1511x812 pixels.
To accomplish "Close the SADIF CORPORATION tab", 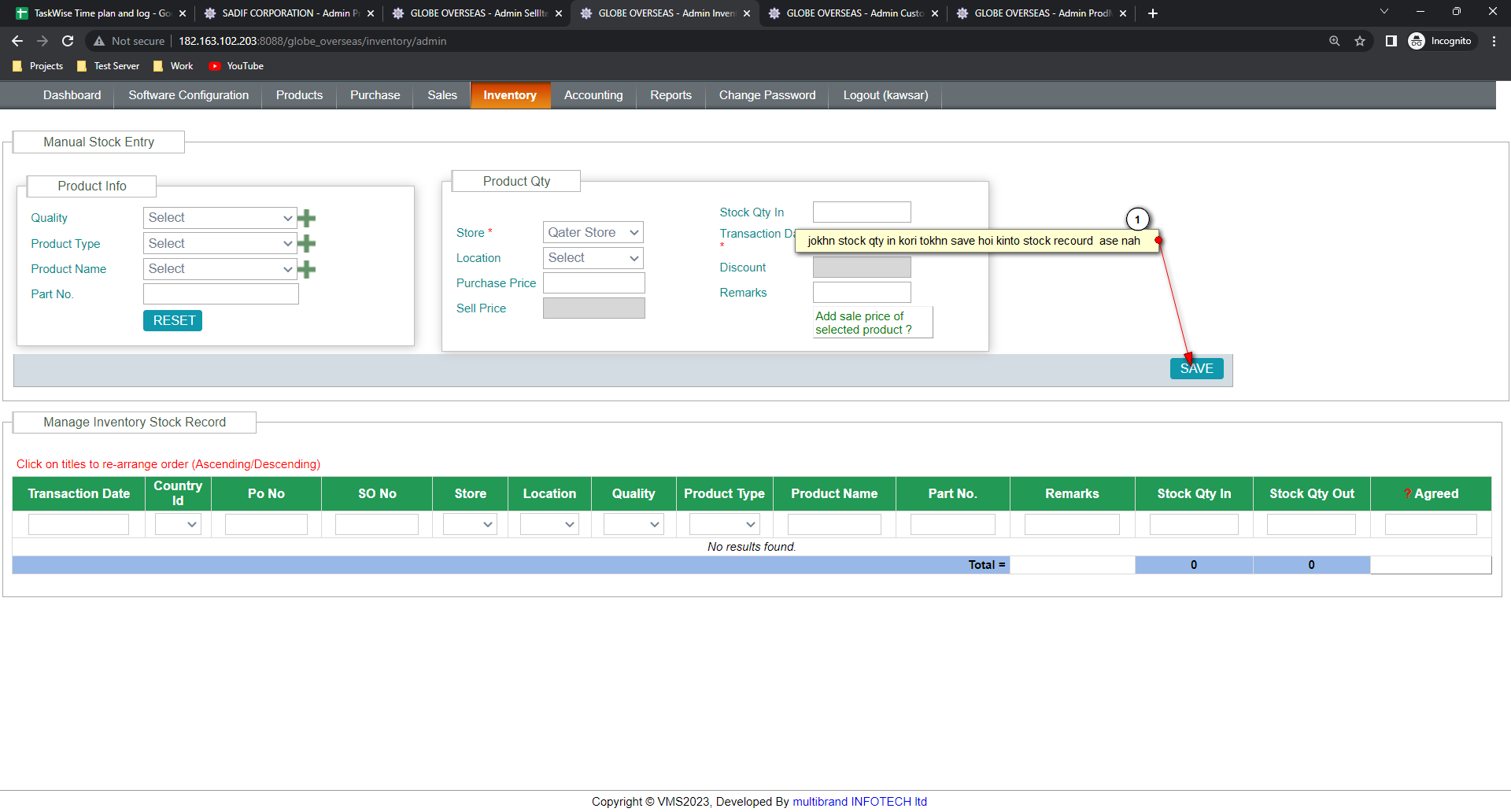I will point(371,13).
